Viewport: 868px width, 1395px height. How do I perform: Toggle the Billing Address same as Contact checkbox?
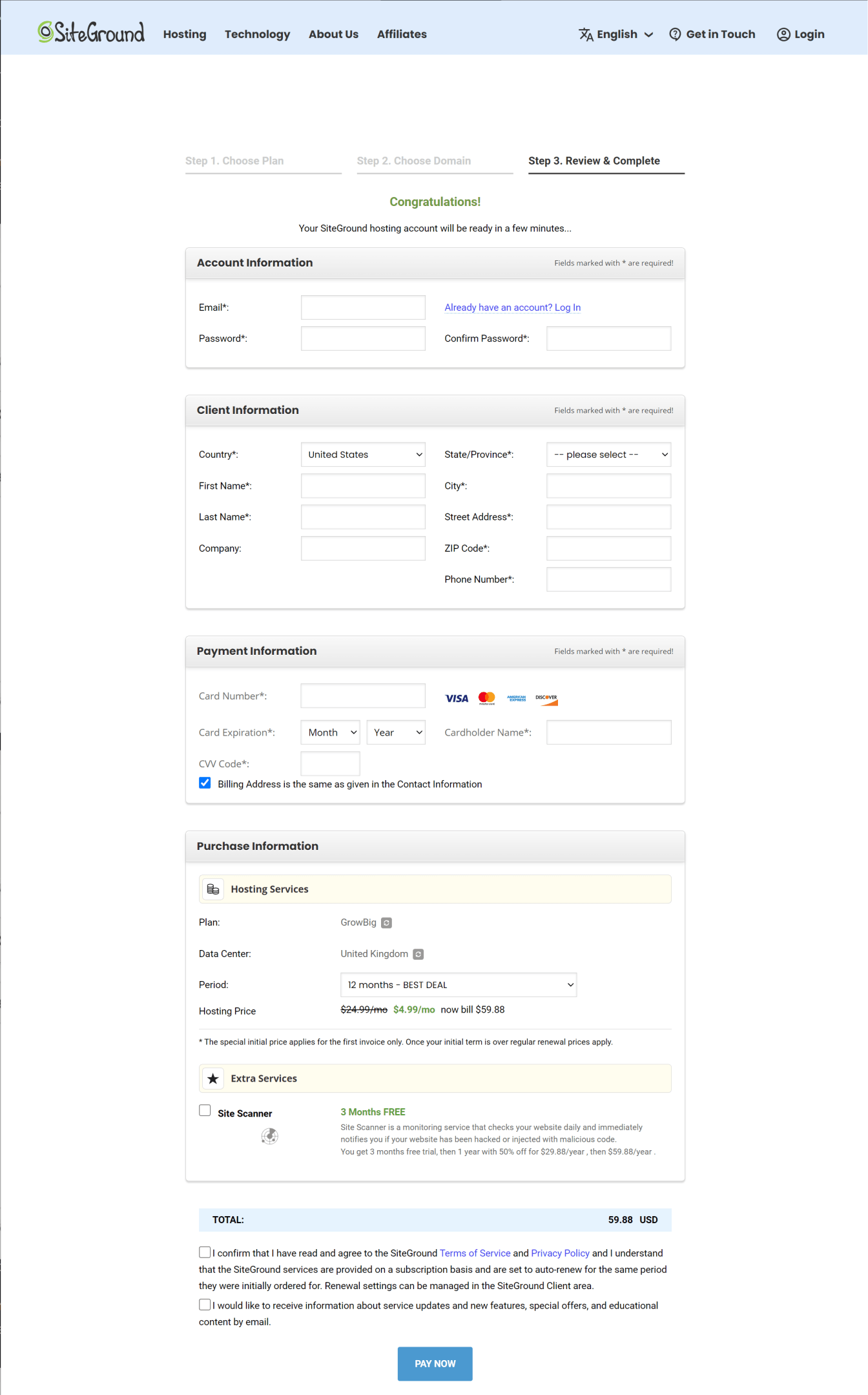tap(205, 783)
